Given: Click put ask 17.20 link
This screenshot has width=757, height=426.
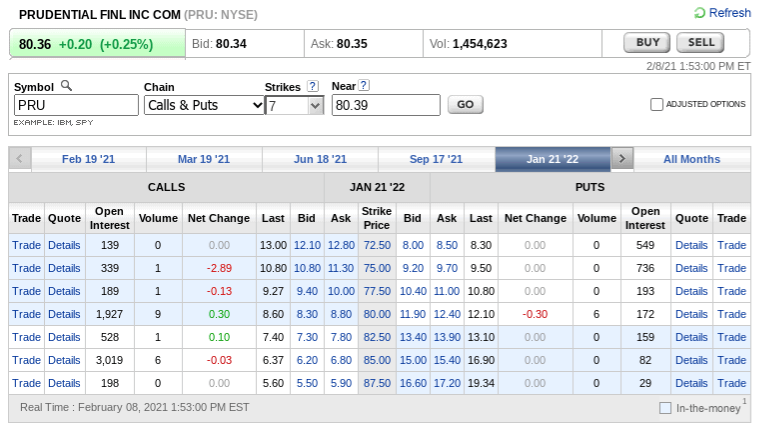Looking at the screenshot, I should 447,383.
